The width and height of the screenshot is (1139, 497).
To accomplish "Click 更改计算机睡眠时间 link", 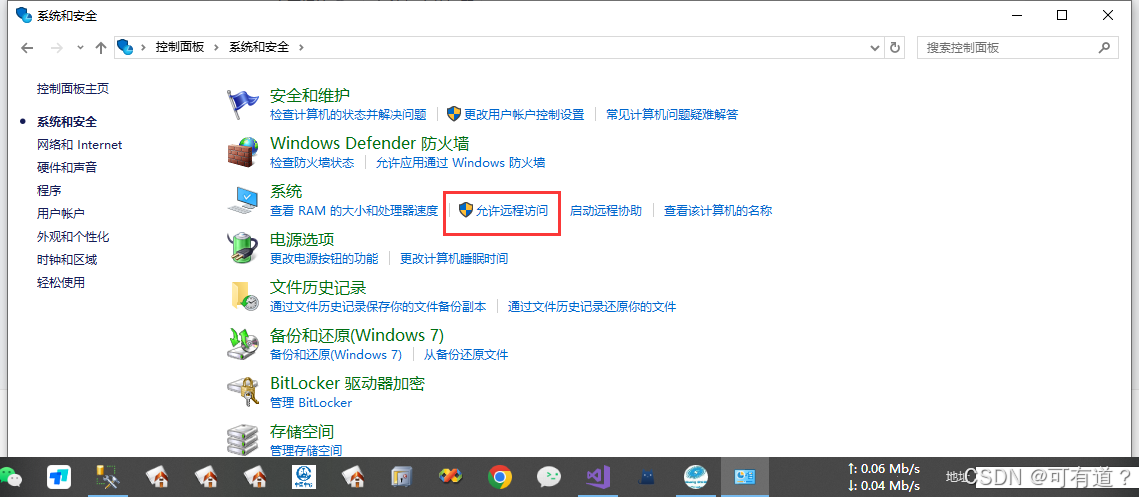I will click(454, 259).
